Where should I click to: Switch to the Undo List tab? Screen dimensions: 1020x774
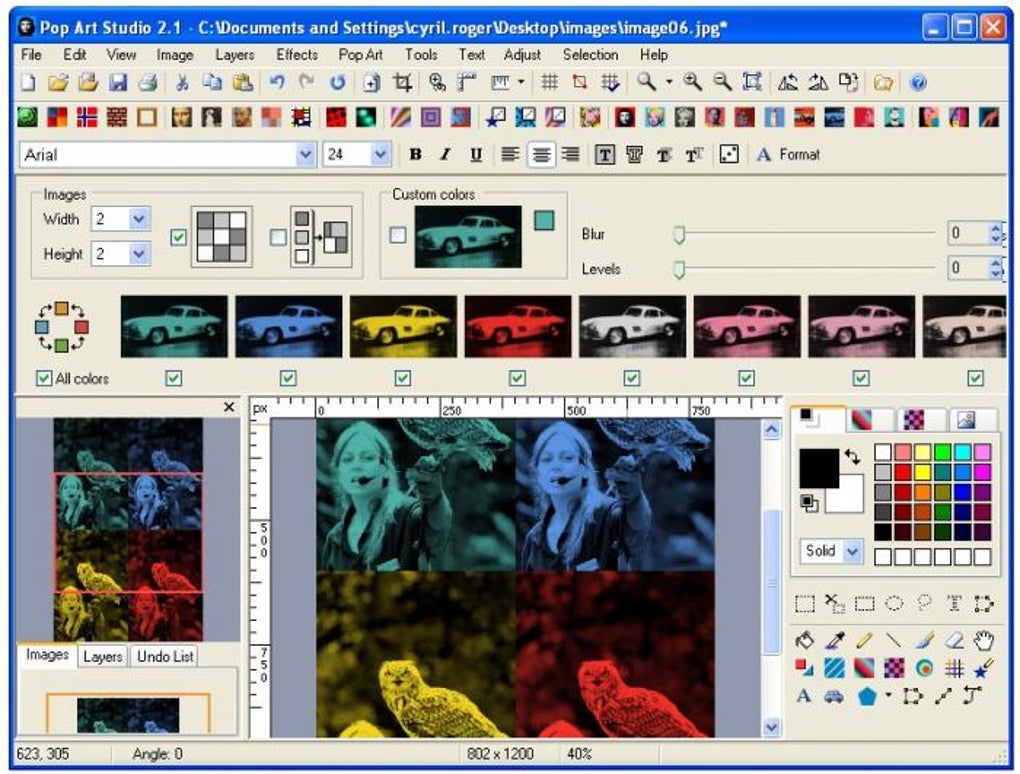coord(165,657)
